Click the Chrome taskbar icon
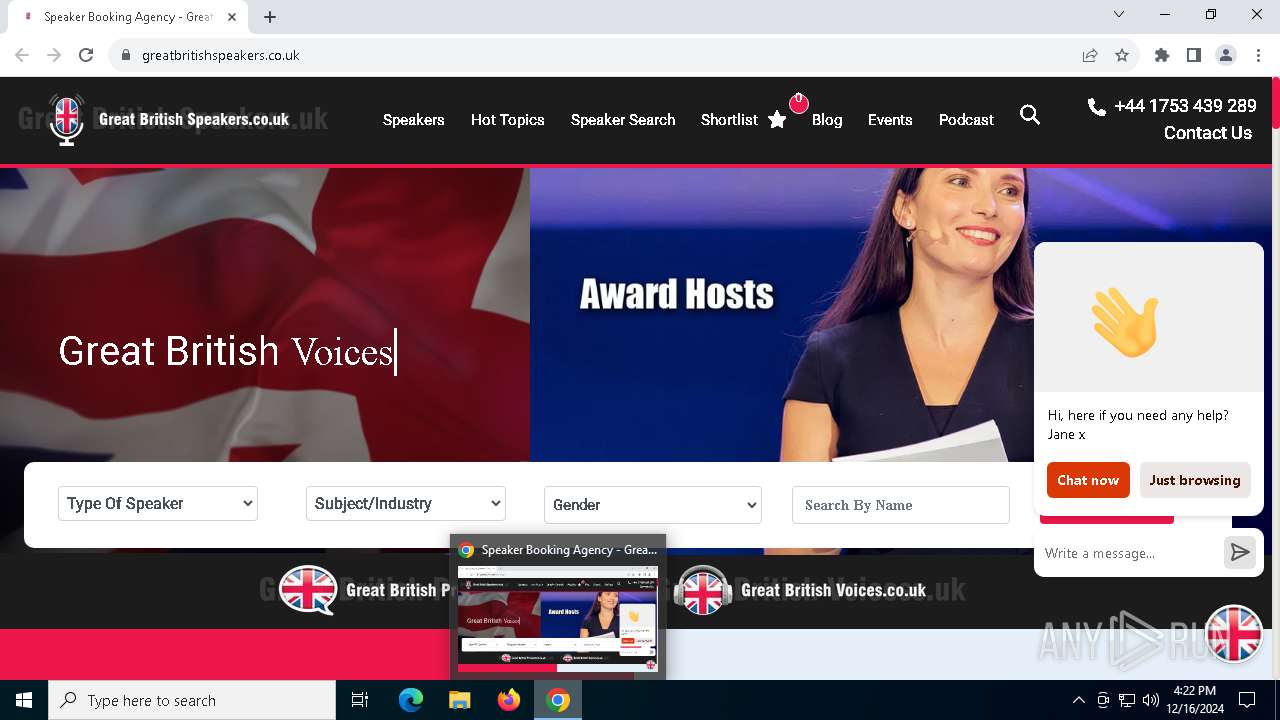This screenshot has width=1280, height=720. [x=558, y=700]
